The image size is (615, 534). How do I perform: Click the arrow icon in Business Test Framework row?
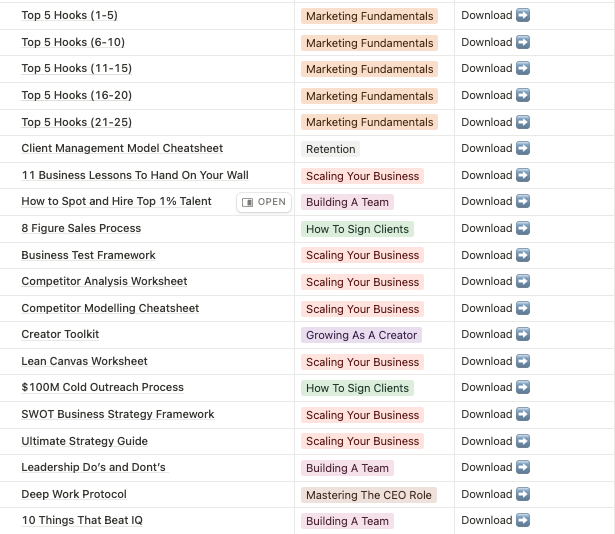[x=523, y=255]
